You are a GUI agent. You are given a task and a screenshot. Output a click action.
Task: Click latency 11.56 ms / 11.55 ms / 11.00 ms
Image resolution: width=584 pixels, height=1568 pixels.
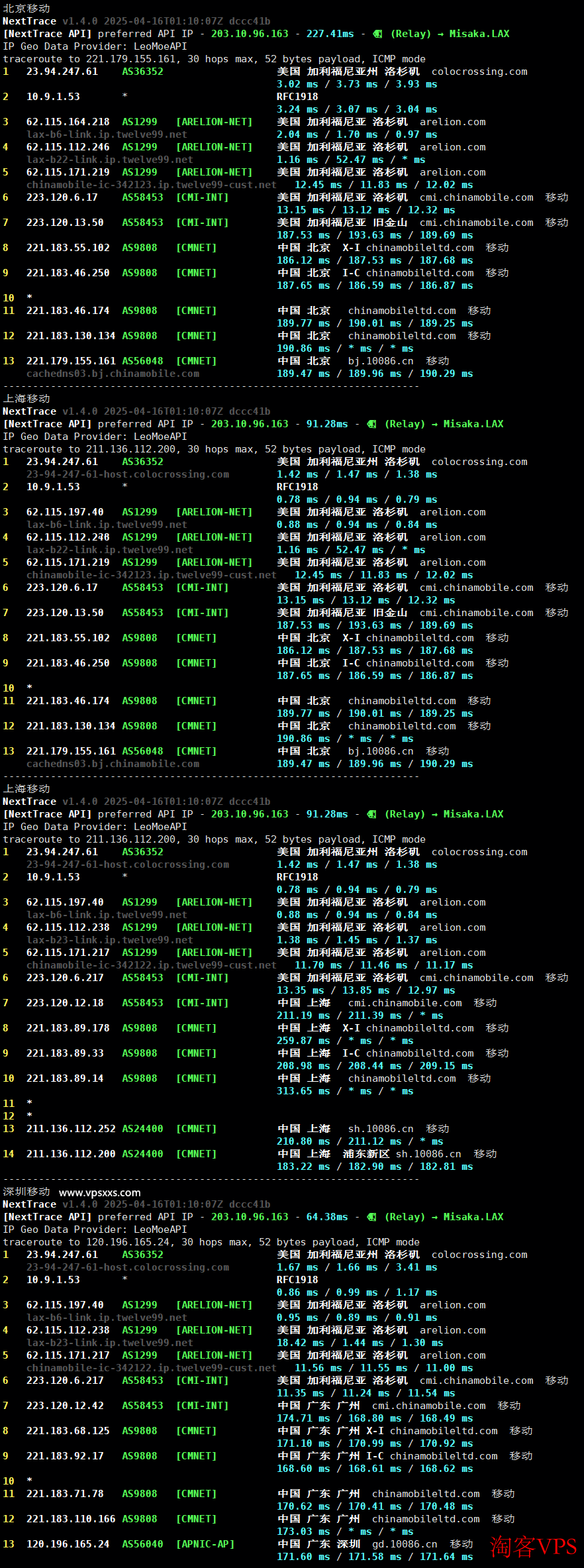click(384, 1368)
